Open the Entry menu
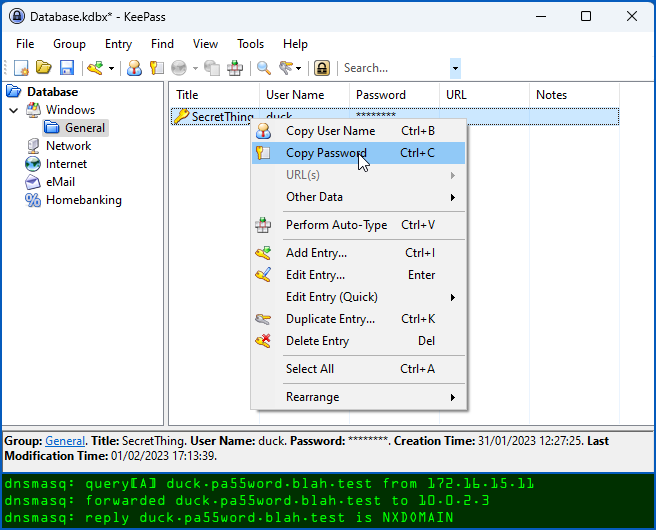The height and width of the screenshot is (530, 656). [x=118, y=44]
